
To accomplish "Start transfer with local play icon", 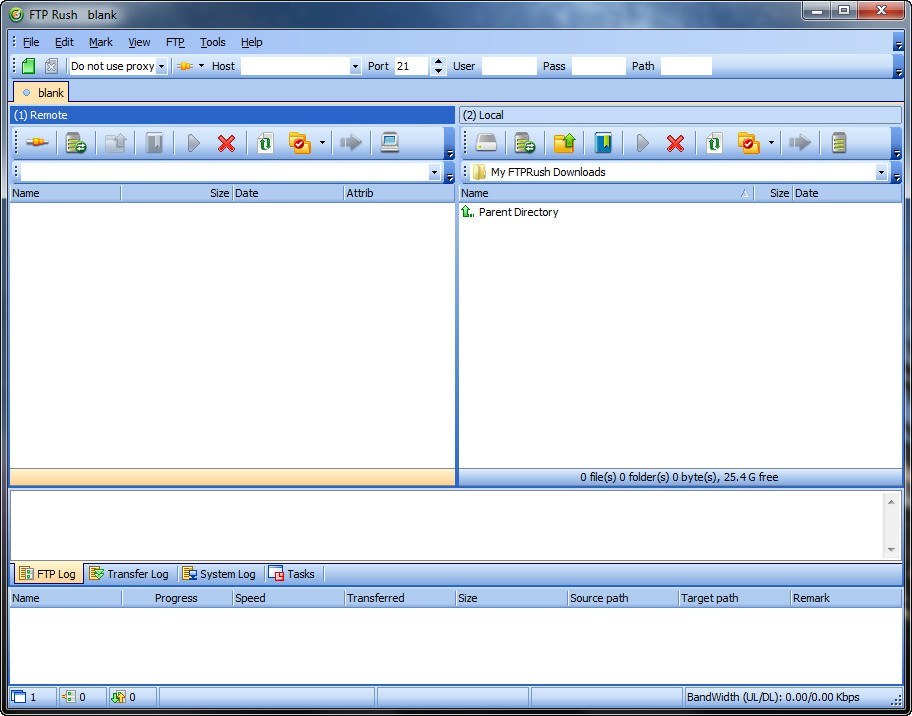I will [643, 143].
